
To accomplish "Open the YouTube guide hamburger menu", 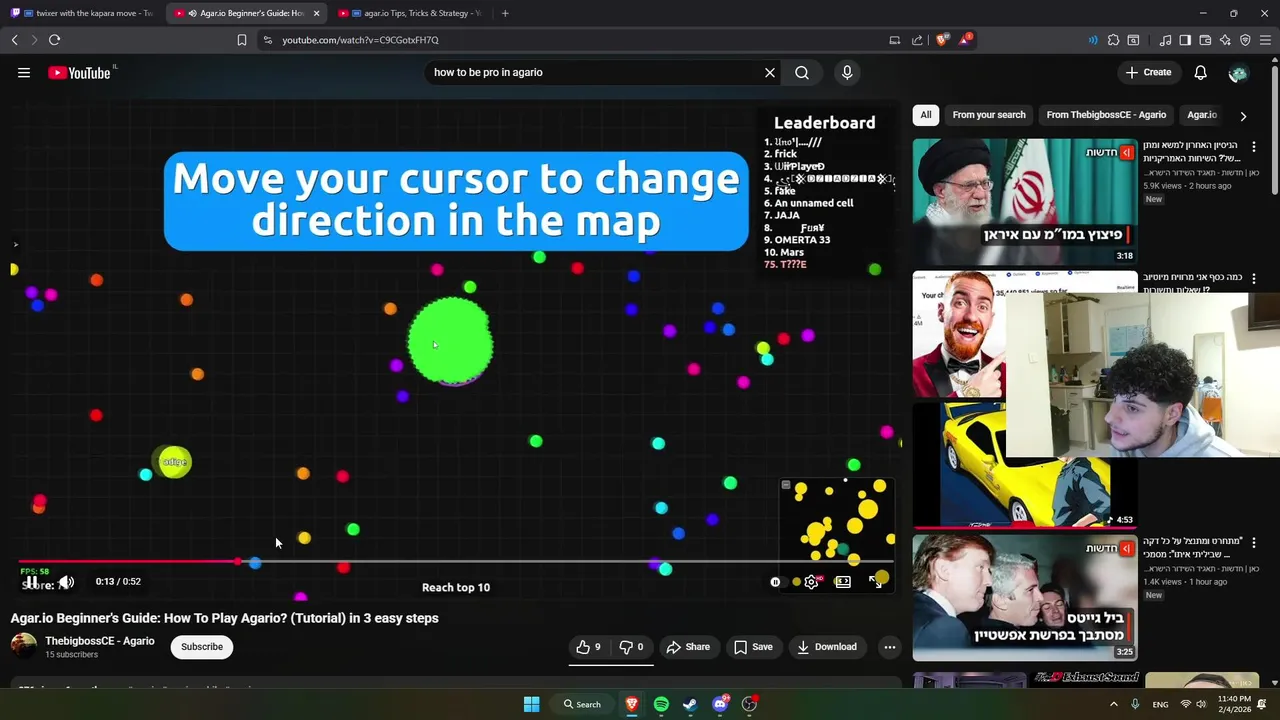I will click(x=24, y=72).
